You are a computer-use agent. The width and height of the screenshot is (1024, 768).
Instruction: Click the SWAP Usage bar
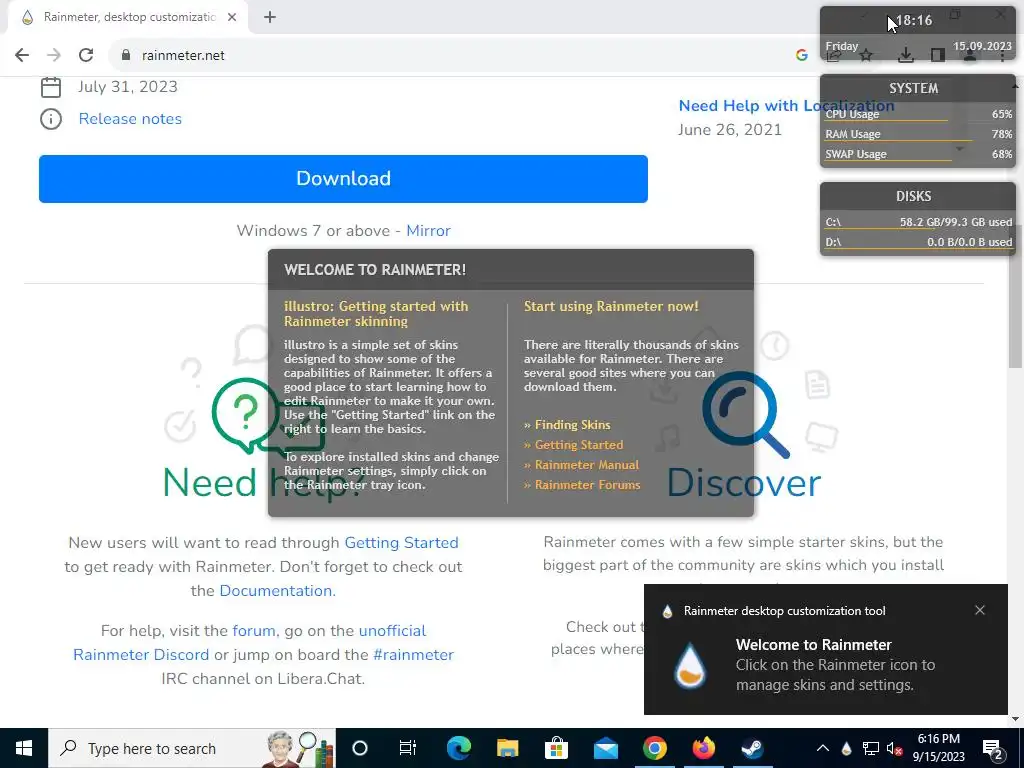point(918,155)
